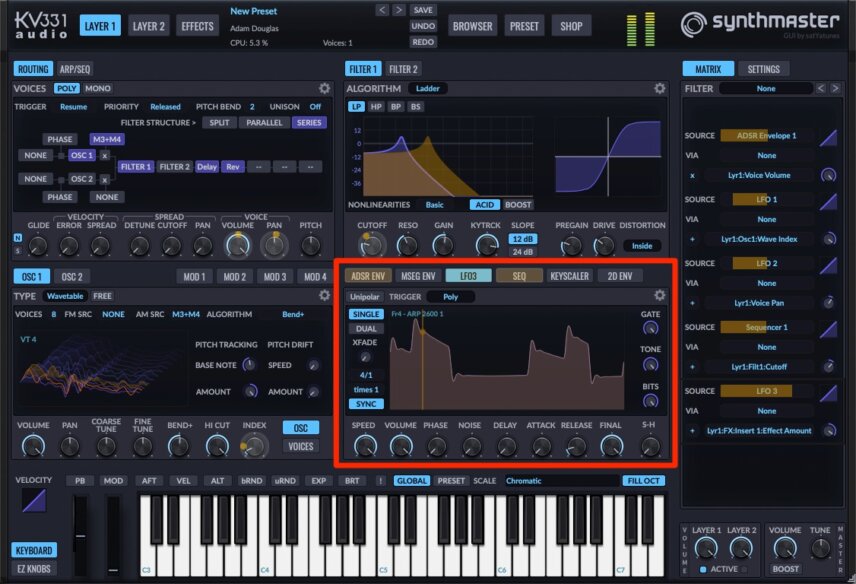Click the next matrix page arrow
Viewport: 856px width, 584px height.
click(835, 88)
